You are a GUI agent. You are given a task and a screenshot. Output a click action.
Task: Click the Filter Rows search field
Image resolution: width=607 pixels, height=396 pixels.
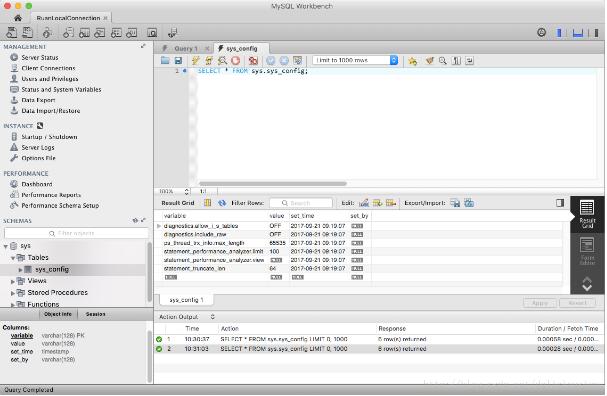[301, 203]
